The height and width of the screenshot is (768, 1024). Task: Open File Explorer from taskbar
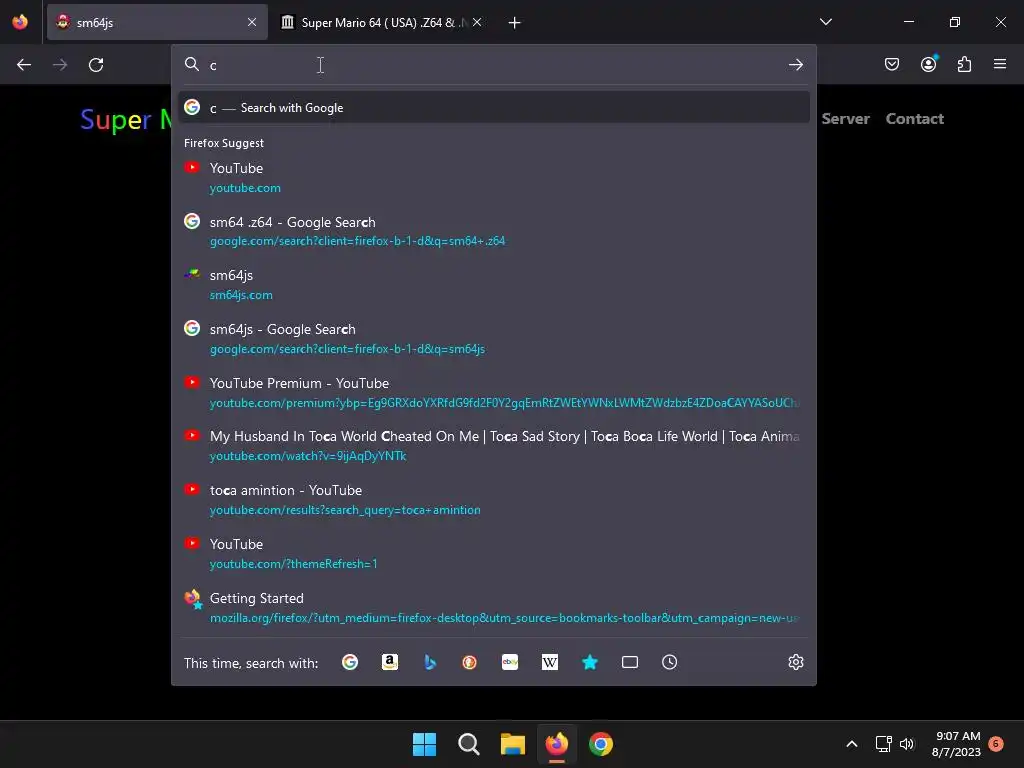click(x=513, y=744)
